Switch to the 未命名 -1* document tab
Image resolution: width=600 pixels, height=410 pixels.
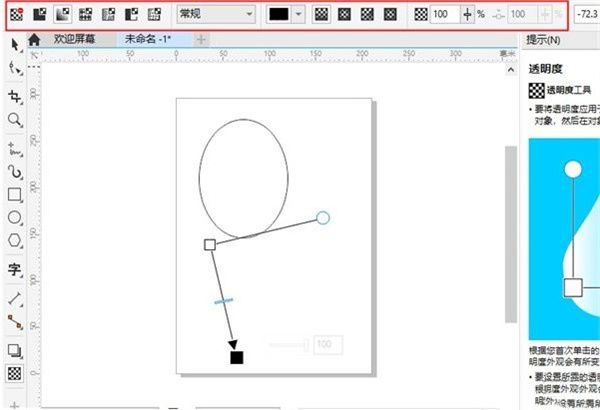coord(148,39)
